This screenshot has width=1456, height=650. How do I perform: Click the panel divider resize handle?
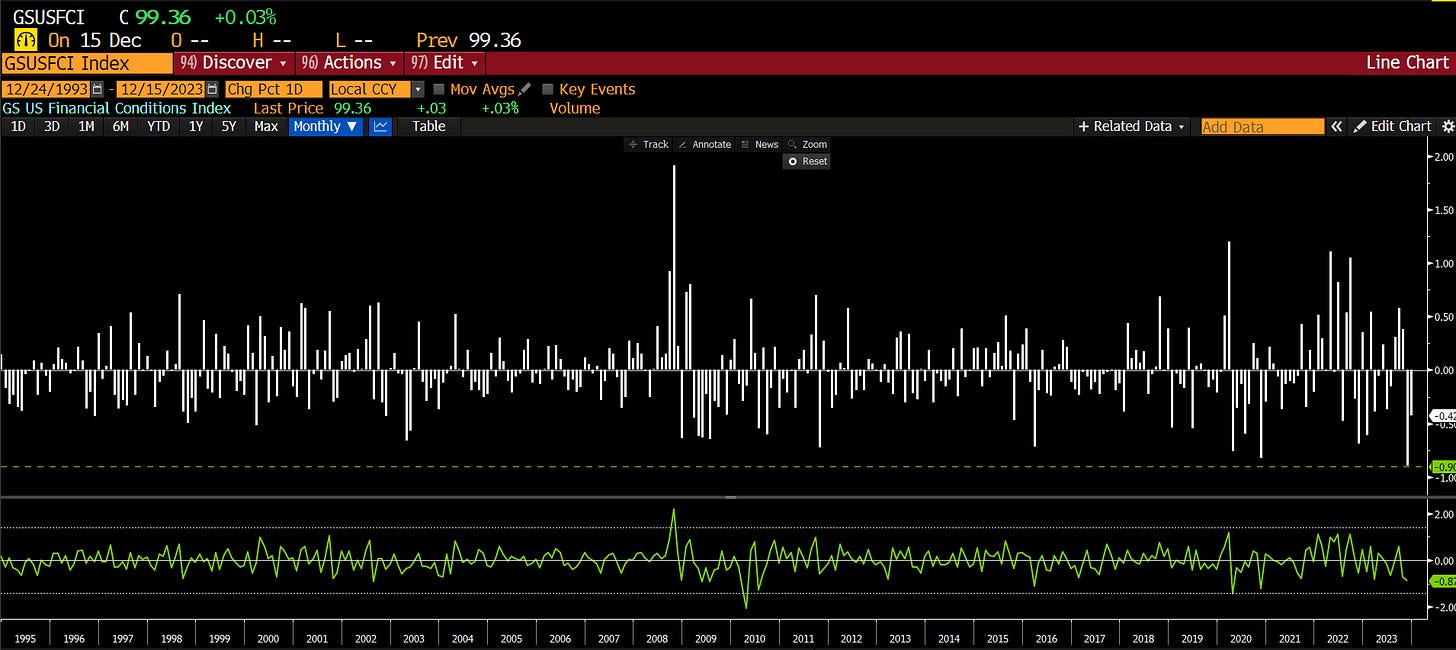coord(730,496)
